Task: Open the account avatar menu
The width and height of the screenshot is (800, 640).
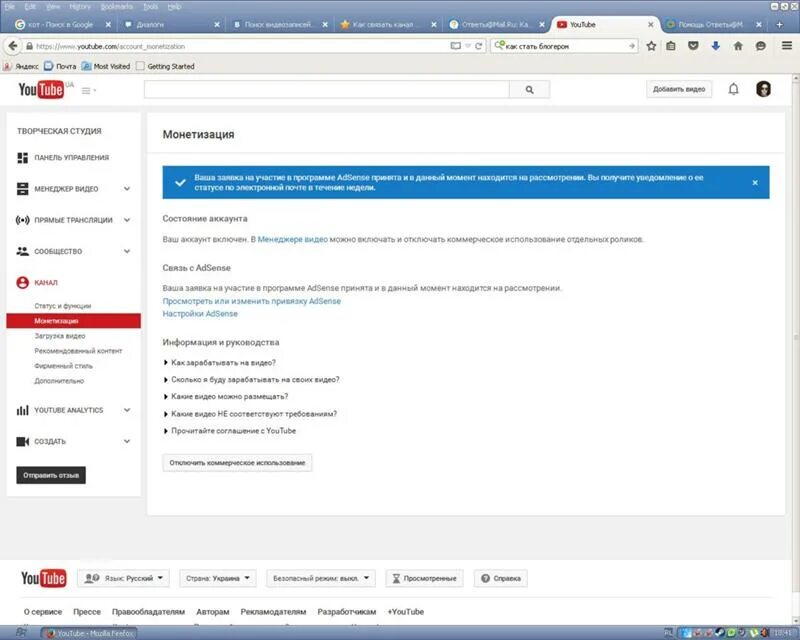Action: [x=763, y=89]
